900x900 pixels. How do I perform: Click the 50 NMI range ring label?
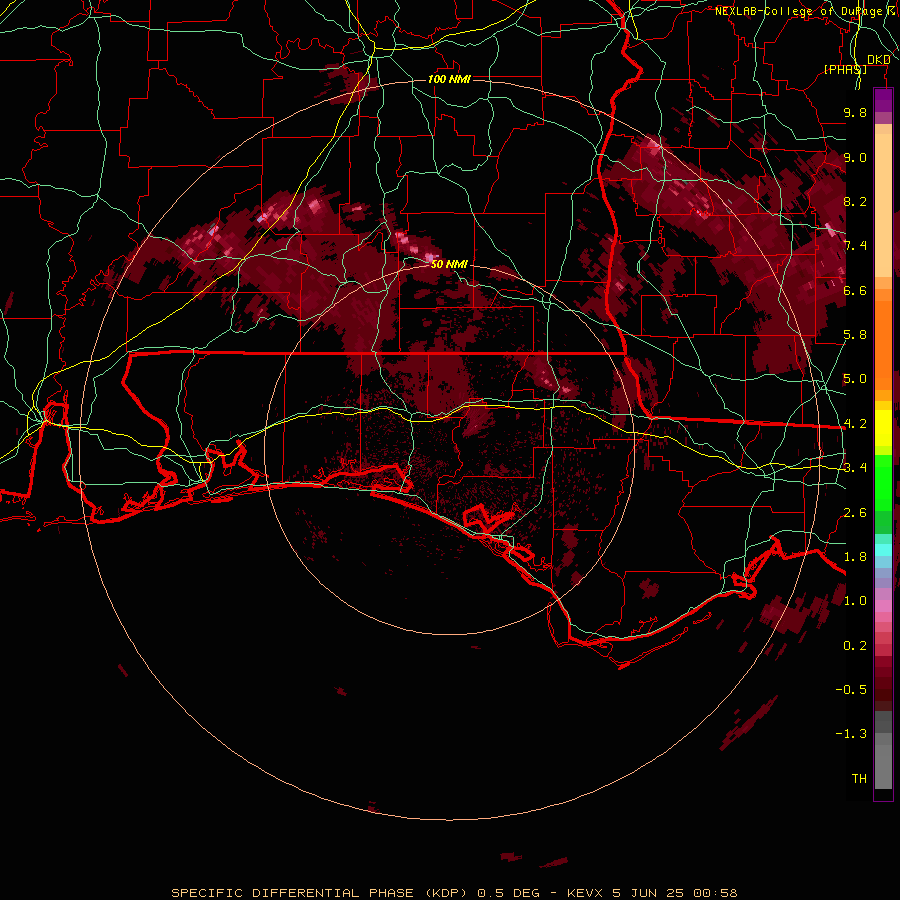tap(449, 264)
